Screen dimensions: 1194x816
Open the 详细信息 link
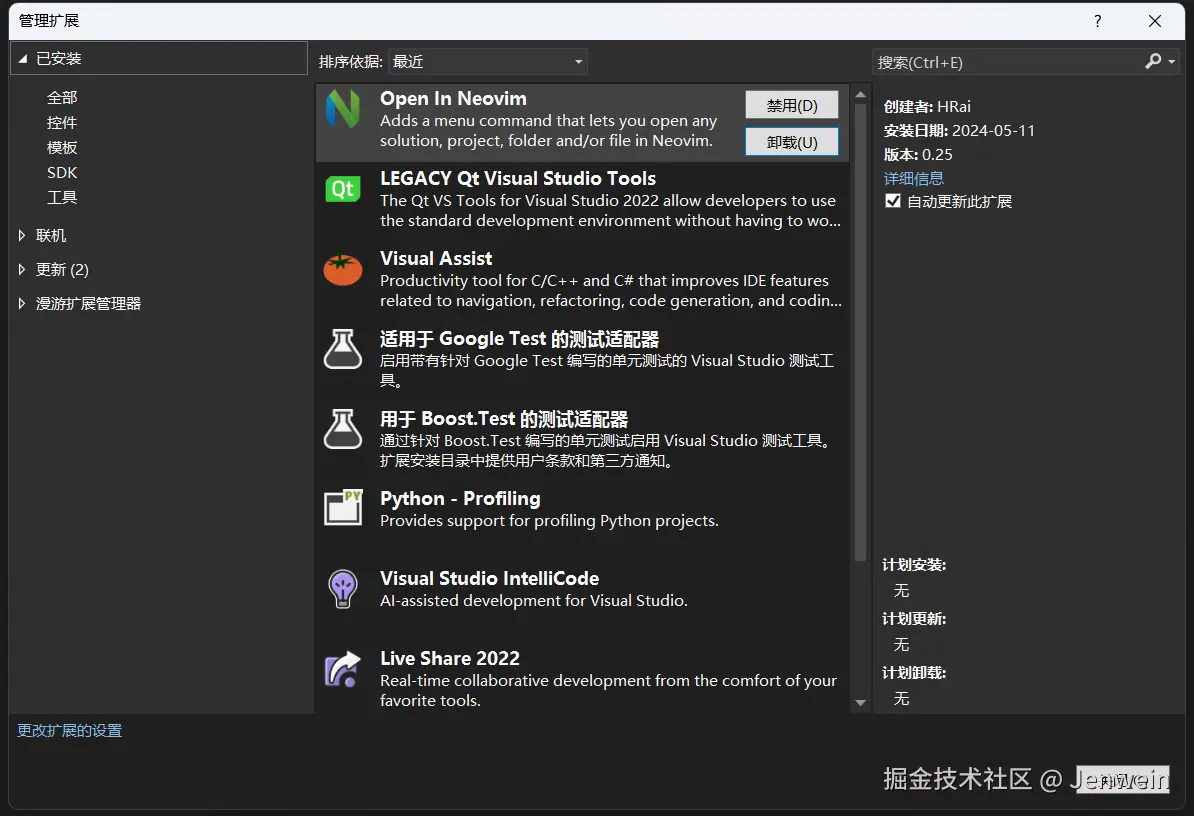pos(913,178)
